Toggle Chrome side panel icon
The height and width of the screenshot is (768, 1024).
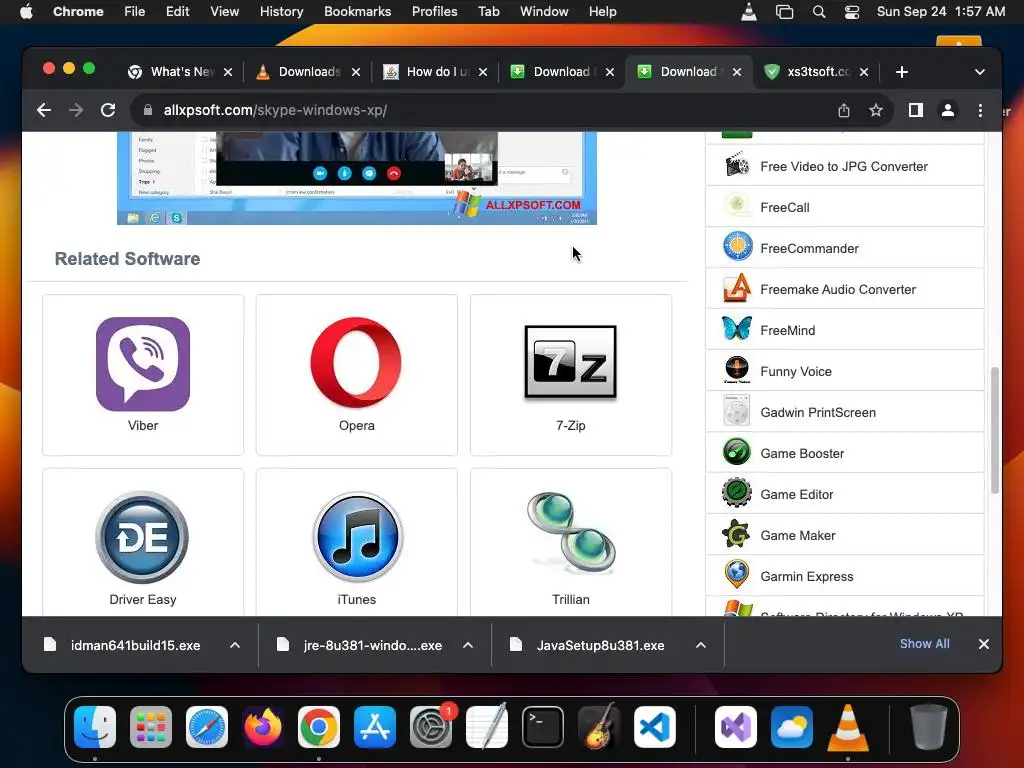click(916, 110)
